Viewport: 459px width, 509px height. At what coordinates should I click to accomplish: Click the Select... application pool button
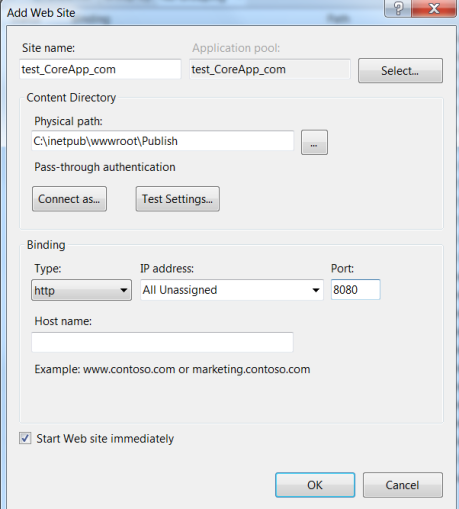click(x=400, y=71)
